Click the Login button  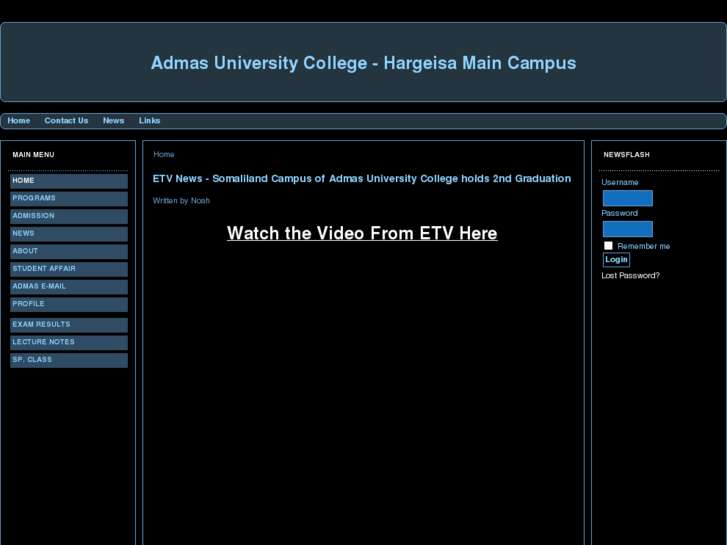616,260
